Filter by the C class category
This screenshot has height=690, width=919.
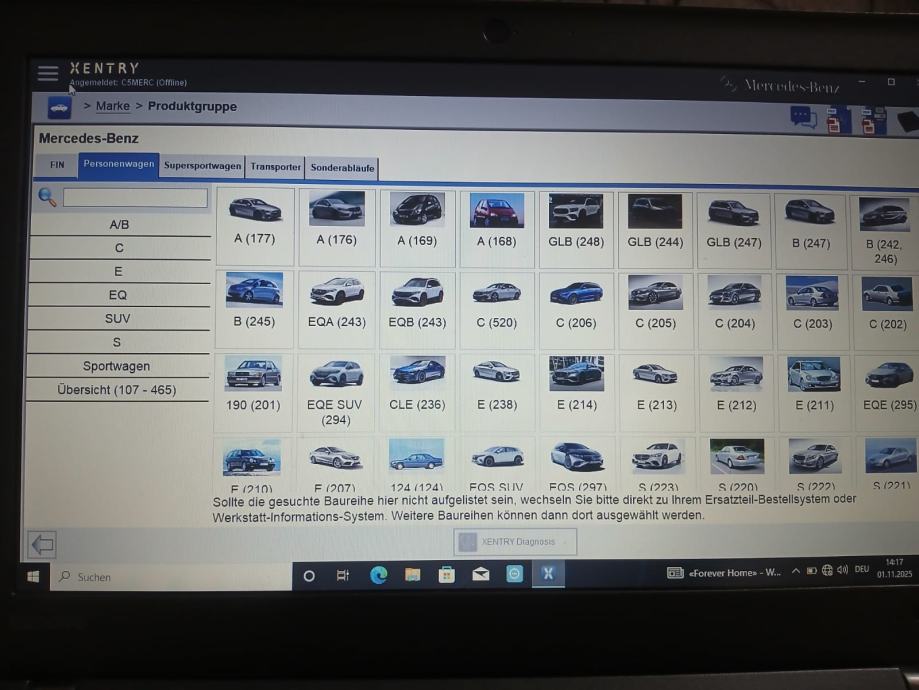coord(119,248)
